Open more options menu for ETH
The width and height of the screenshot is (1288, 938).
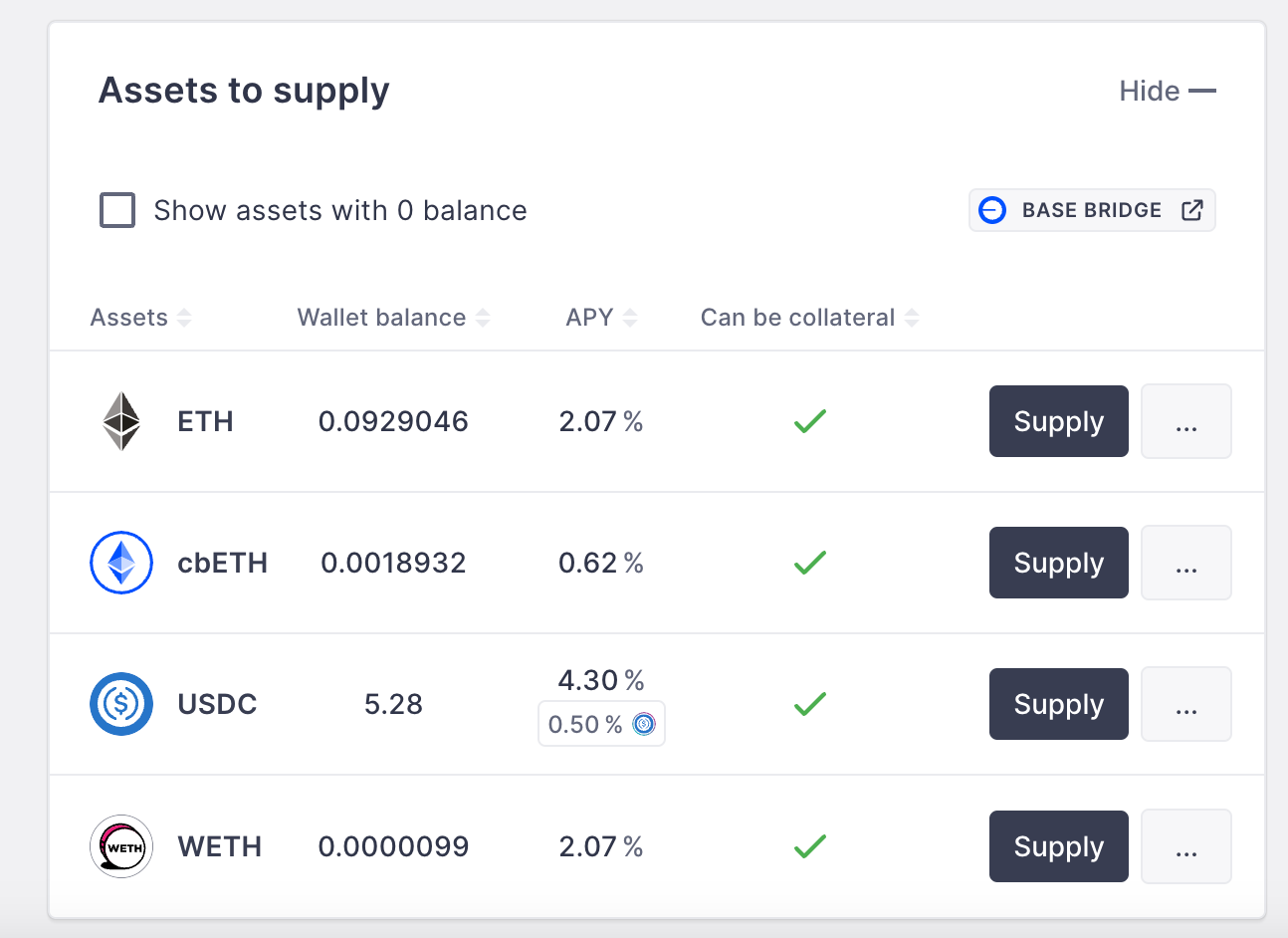(x=1186, y=421)
